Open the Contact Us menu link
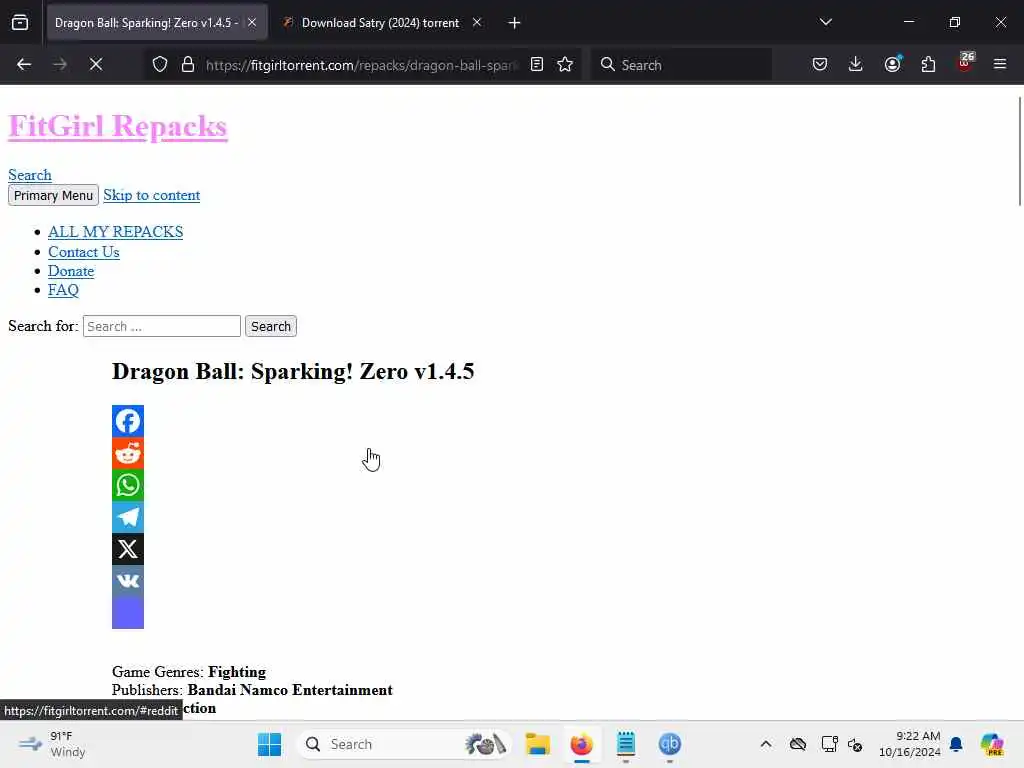Screen dimensions: 1024x768 point(84,252)
